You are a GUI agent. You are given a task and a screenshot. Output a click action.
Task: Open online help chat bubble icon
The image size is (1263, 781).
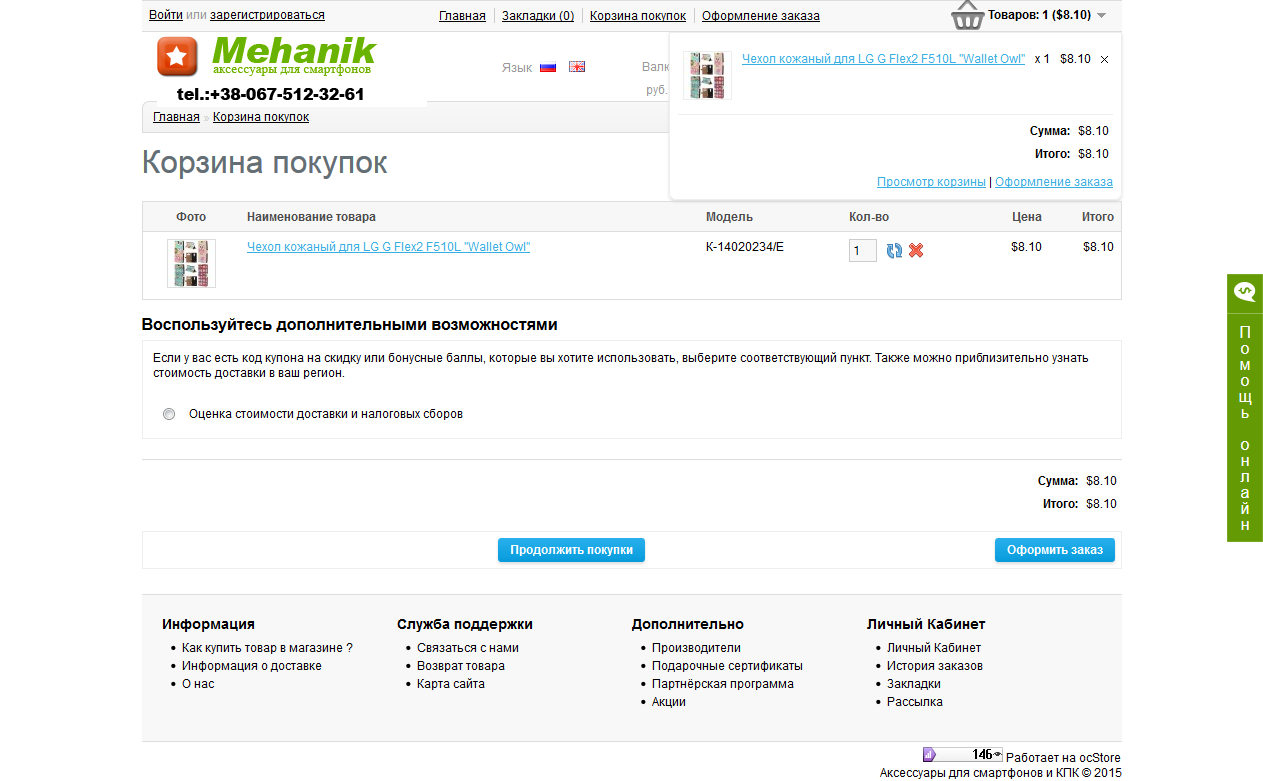[1245, 292]
